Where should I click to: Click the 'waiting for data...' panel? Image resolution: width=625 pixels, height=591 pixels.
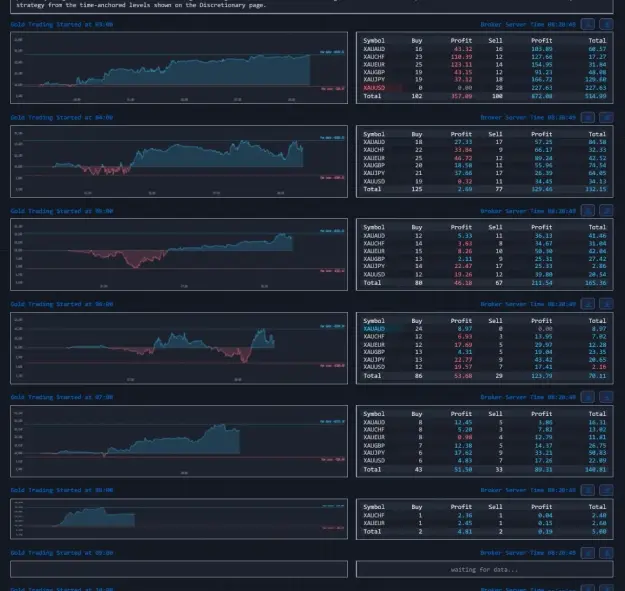[x=485, y=569]
